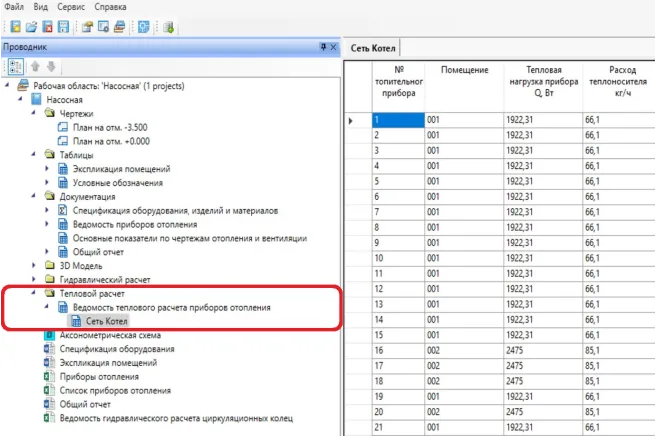
Task: Click the Open project folder toolbar icon
Action: [x=31, y=25]
